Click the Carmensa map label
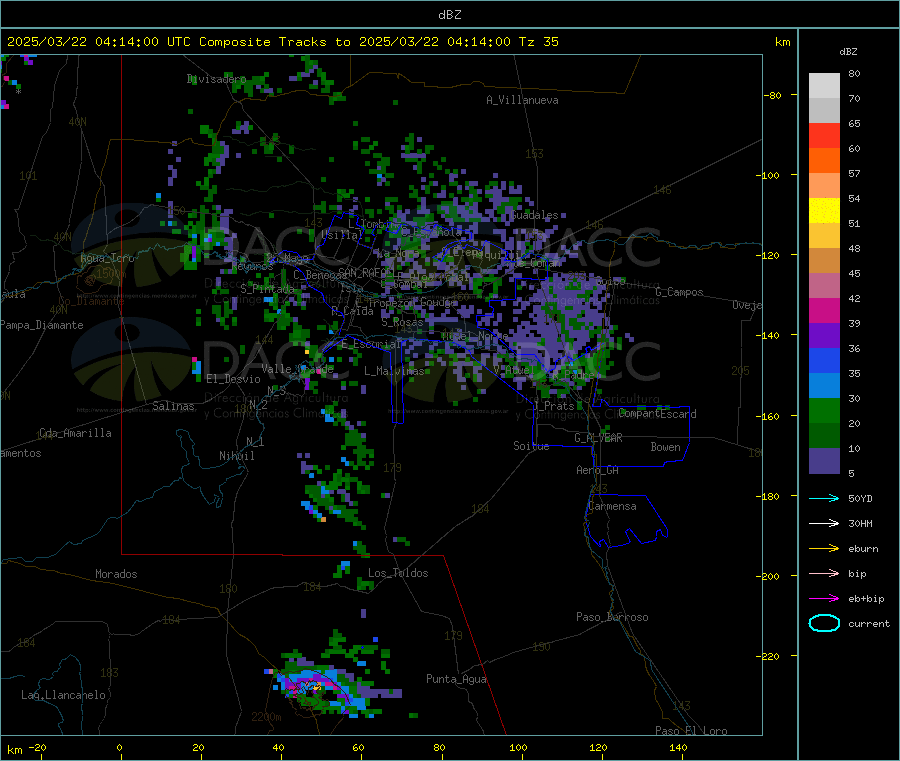The image size is (900, 761). tap(612, 506)
